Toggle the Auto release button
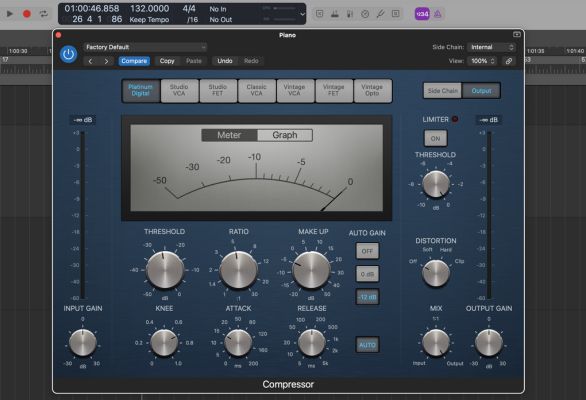The height and width of the screenshot is (400, 586). coord(367,345)
